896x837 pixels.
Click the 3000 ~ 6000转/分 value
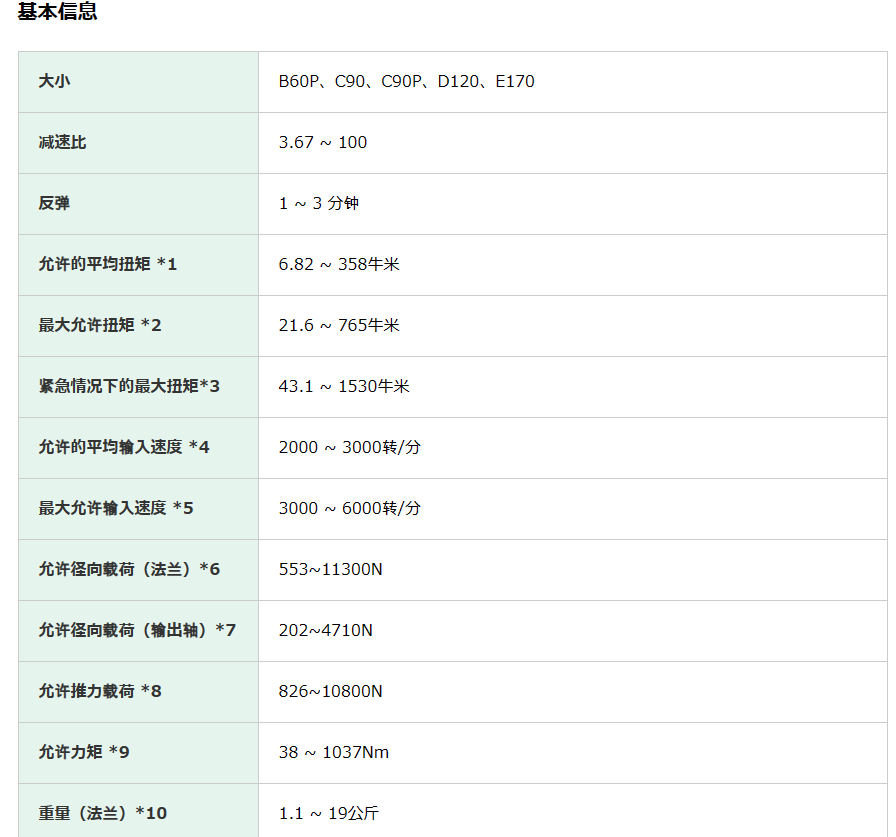(350, 508)
